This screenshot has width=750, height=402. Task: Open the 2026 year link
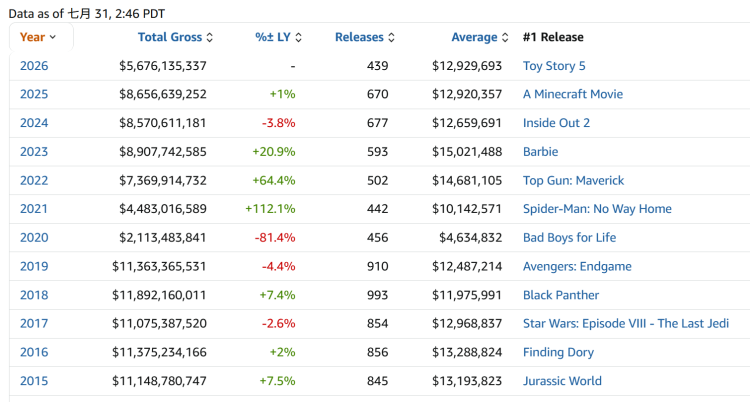tap(34, 66)
